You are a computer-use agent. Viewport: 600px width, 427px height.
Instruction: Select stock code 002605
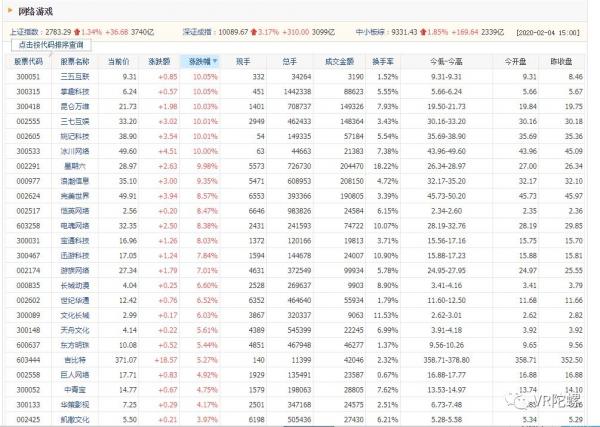tap(28, 137)
